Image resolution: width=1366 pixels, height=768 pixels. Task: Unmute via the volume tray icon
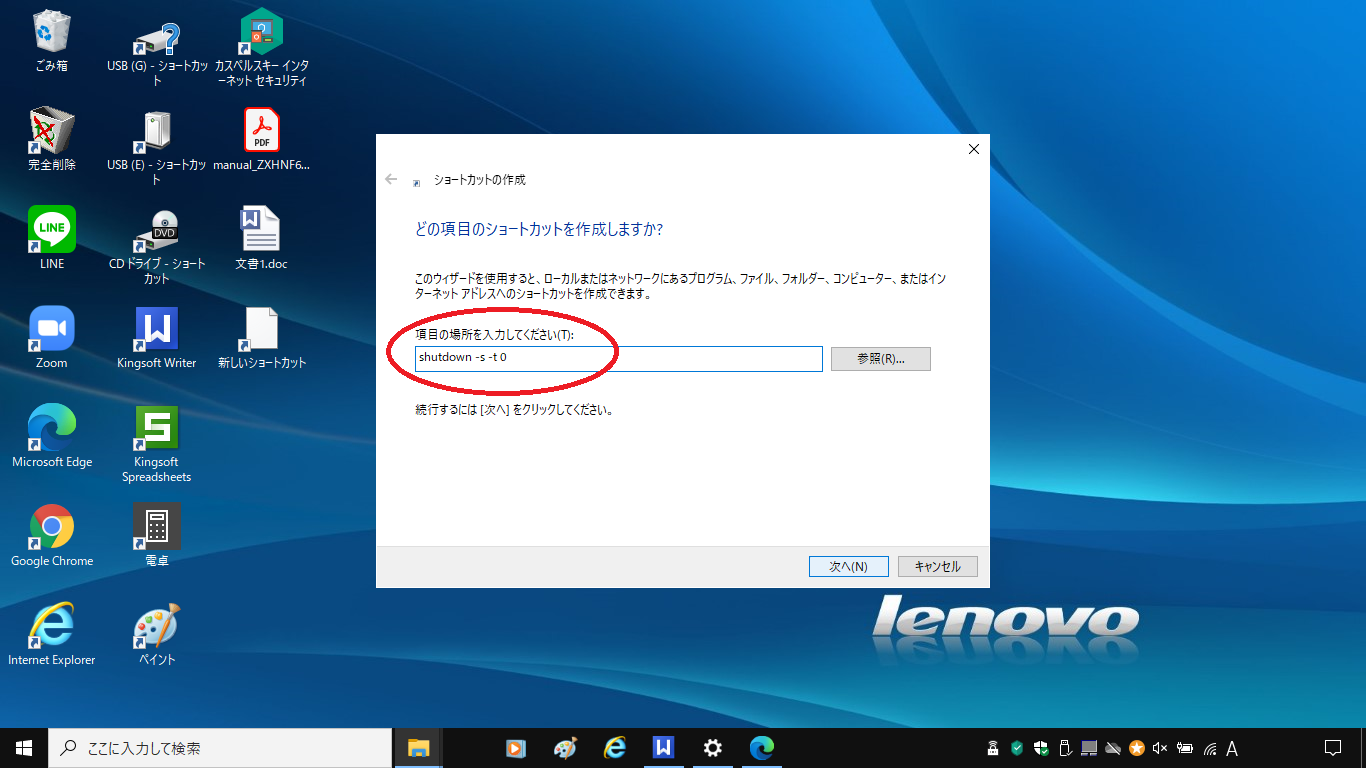pos(1161,748)
